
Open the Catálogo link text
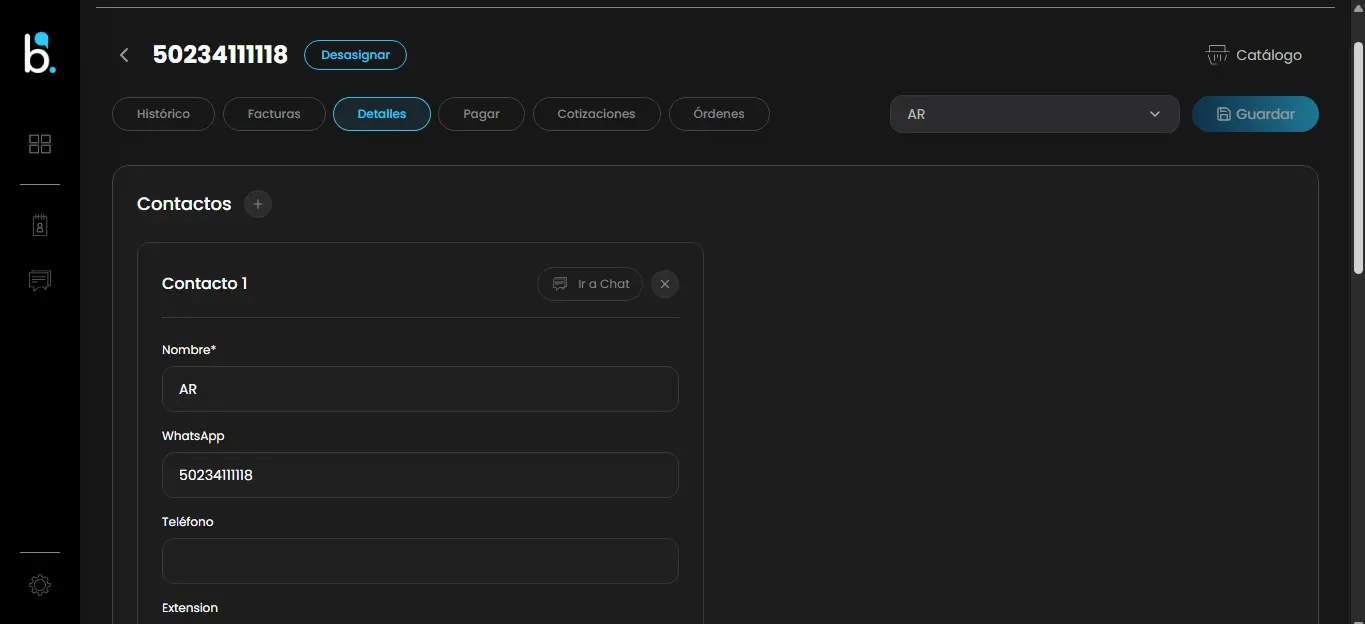(x=1269, y=55)
